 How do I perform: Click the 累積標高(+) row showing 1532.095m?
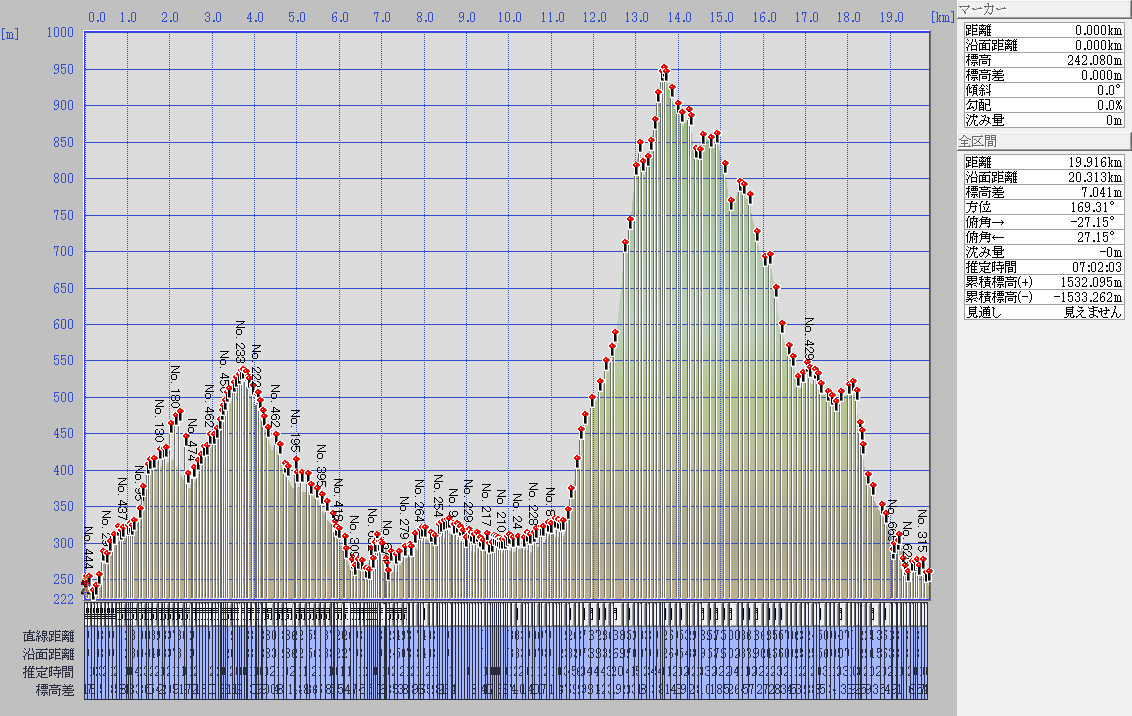(x=1044, y=282)
